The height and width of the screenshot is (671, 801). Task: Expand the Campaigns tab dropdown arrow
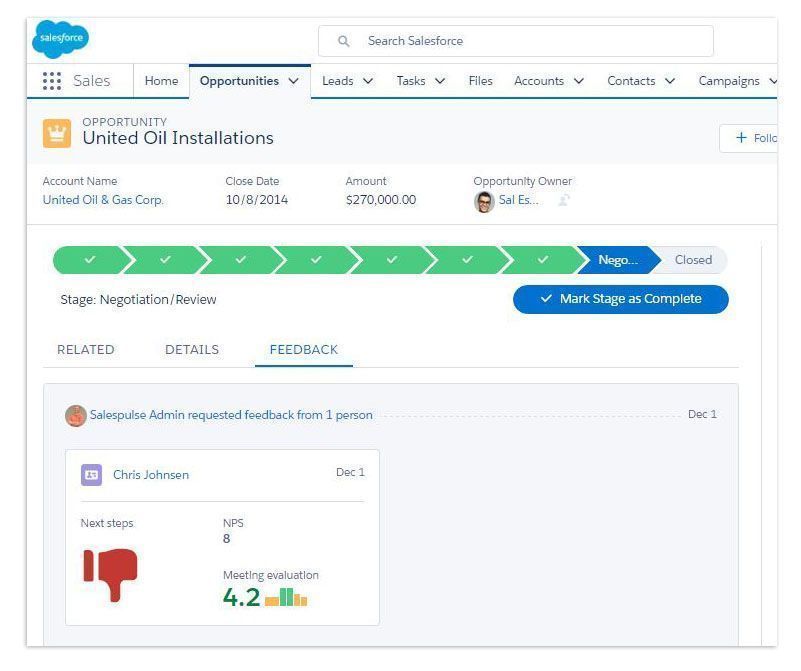773,81
